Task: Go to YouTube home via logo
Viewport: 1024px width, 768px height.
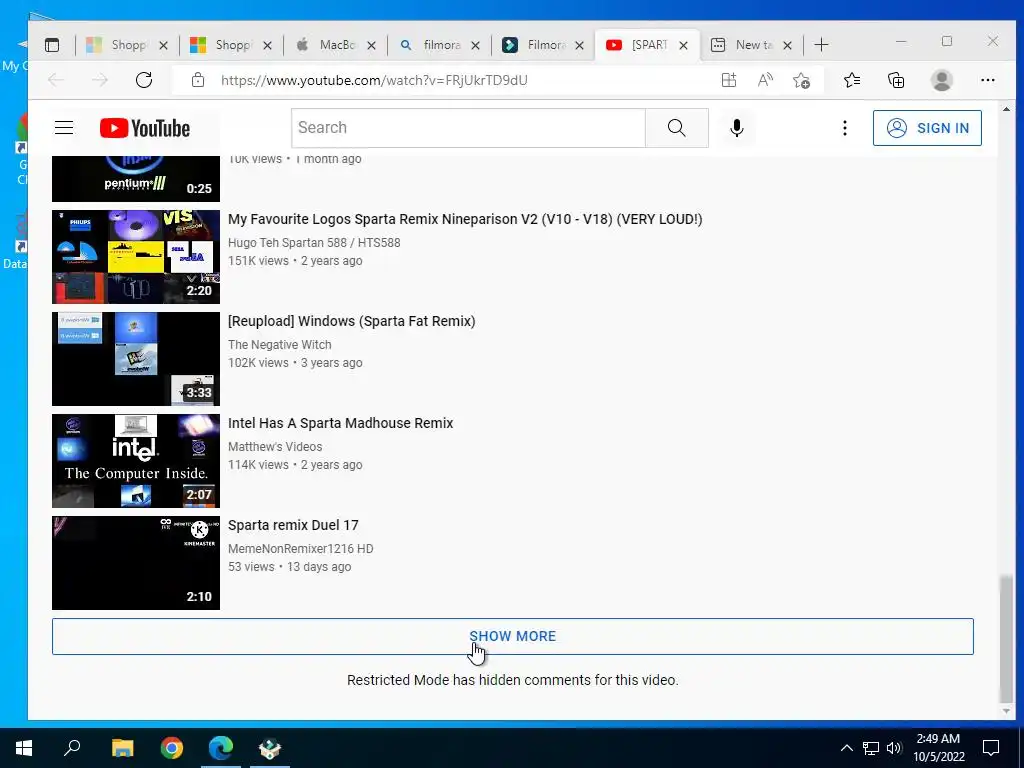Action: coord(145,128)
